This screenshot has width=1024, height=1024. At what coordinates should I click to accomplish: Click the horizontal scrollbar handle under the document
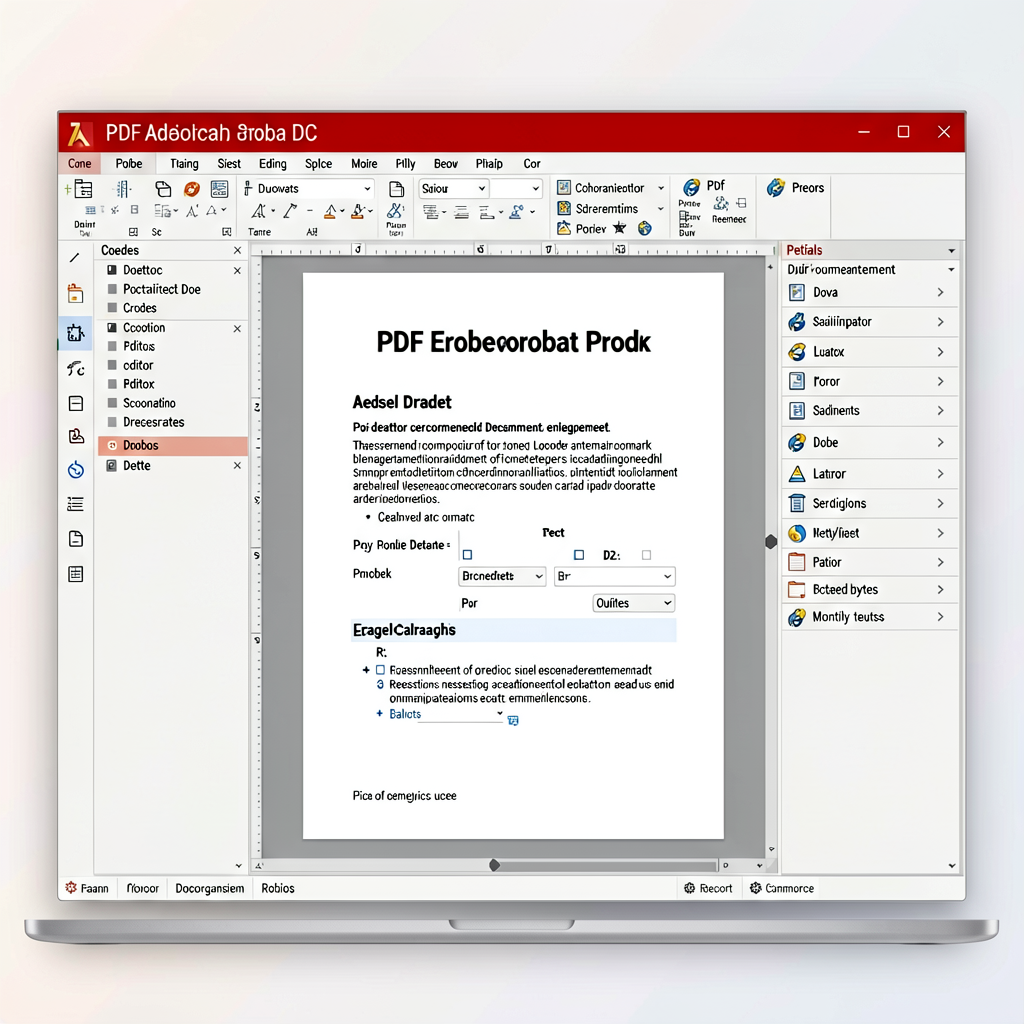(494, 865)
